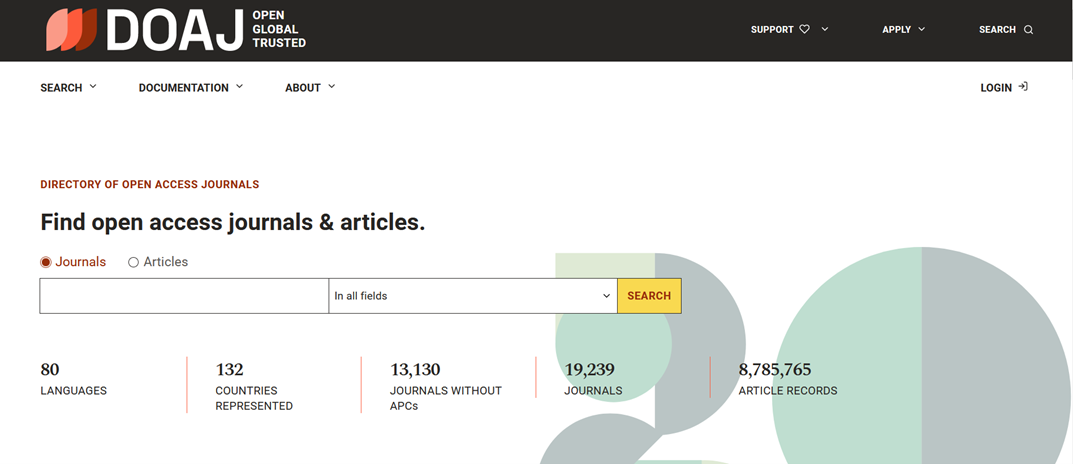Open the About menu
Viewport: 1073px width, 464px height.
tap(310, 88)
